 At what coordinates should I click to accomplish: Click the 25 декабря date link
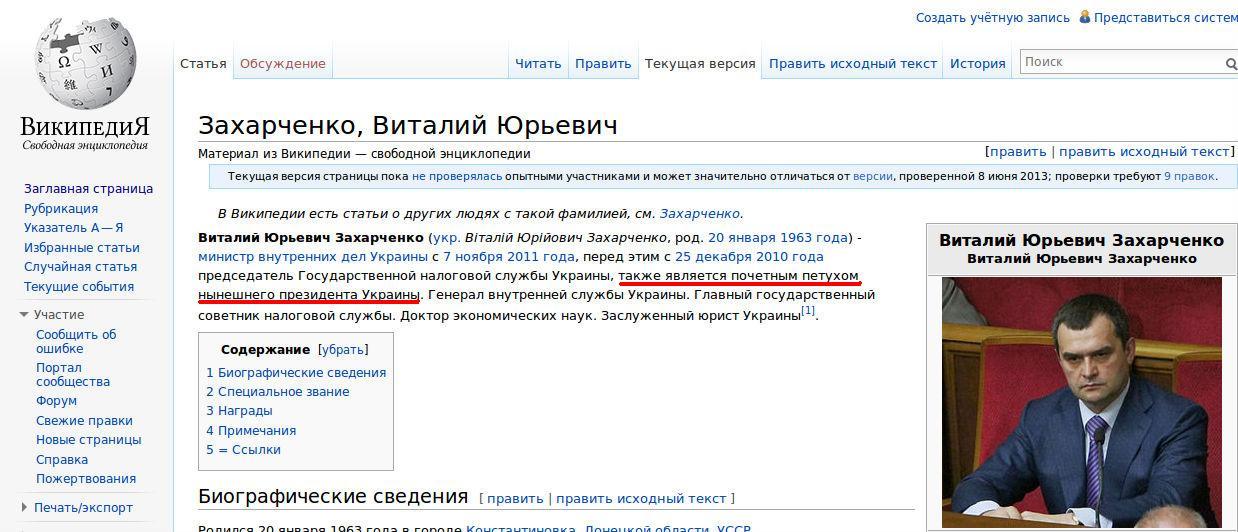click(716, 257)
